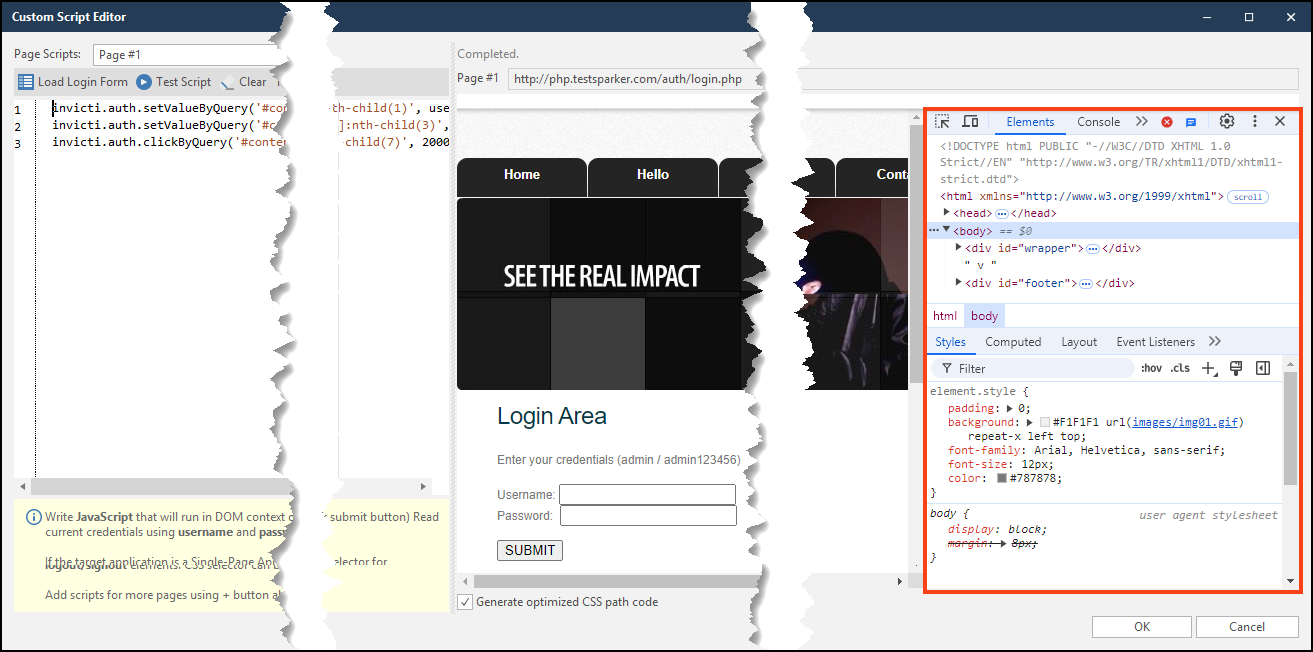Open the console message drawer icon

pos(1190,121)
